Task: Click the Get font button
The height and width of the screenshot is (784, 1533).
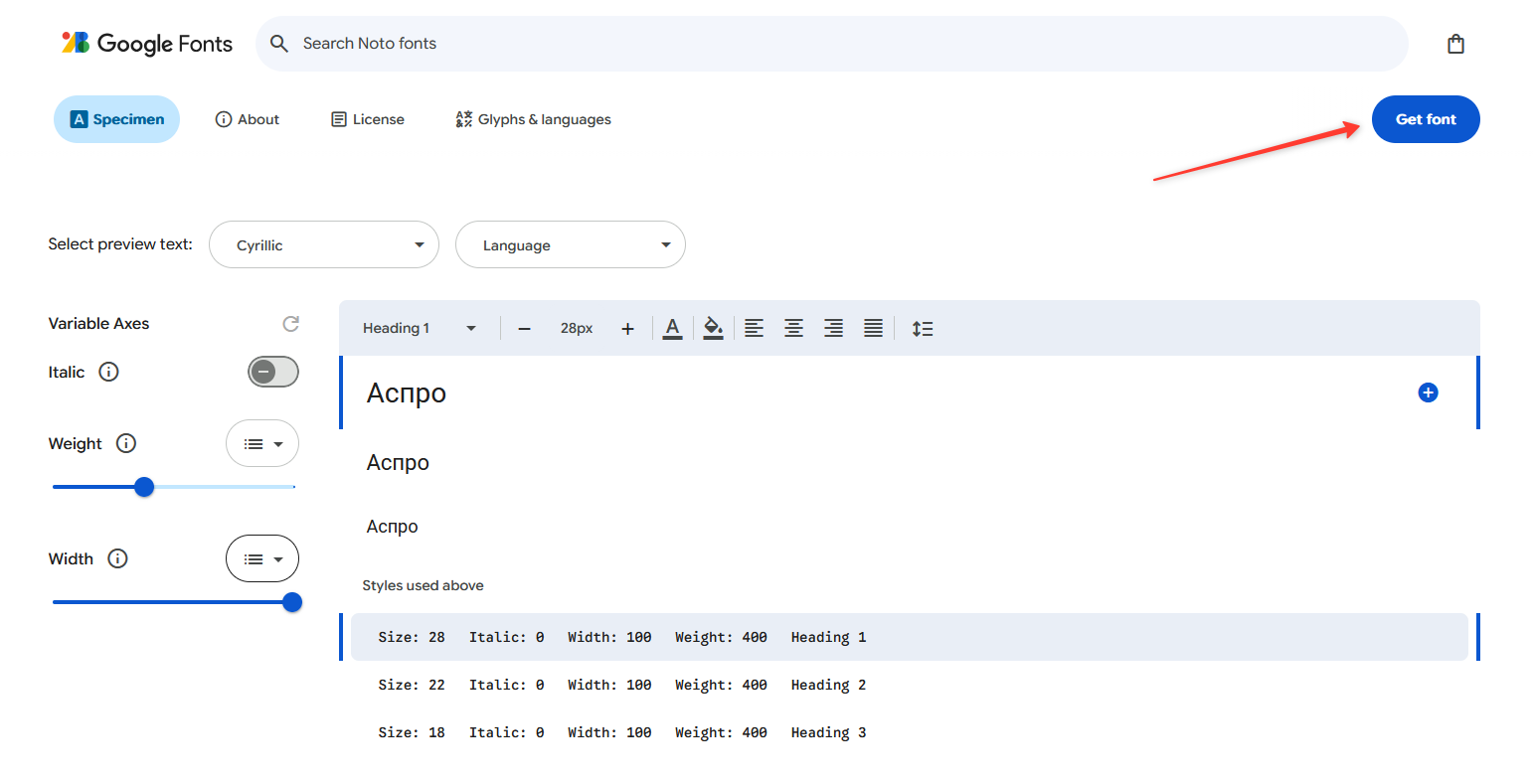Action: pos(1425,119)
